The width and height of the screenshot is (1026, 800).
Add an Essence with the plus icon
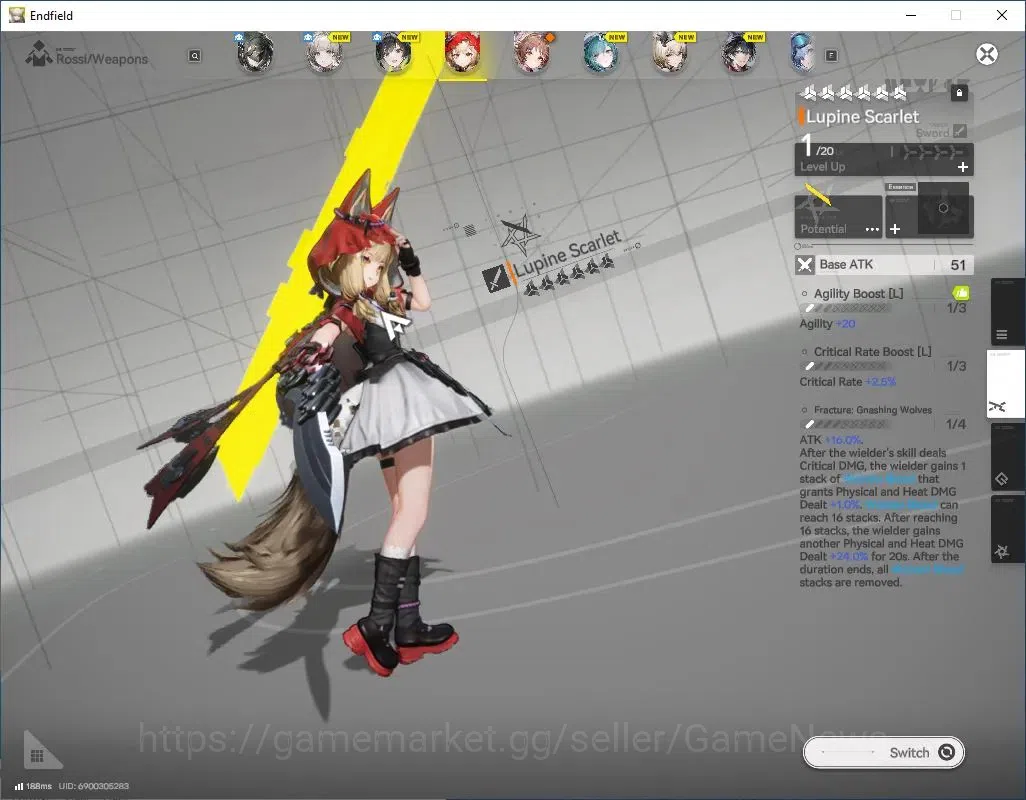(895, 229)
